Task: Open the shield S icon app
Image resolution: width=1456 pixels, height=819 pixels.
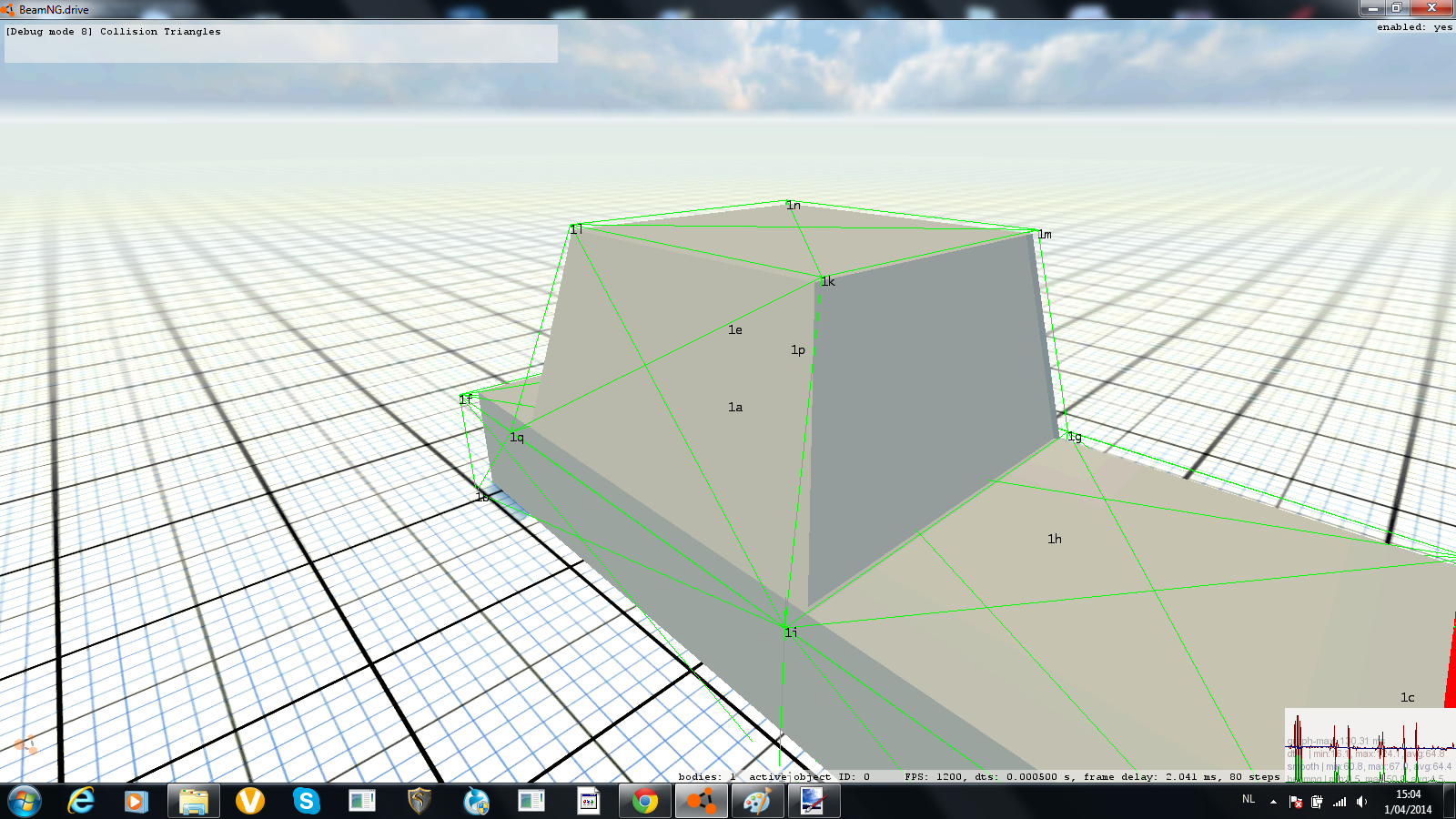Action: tap(419, 802)
